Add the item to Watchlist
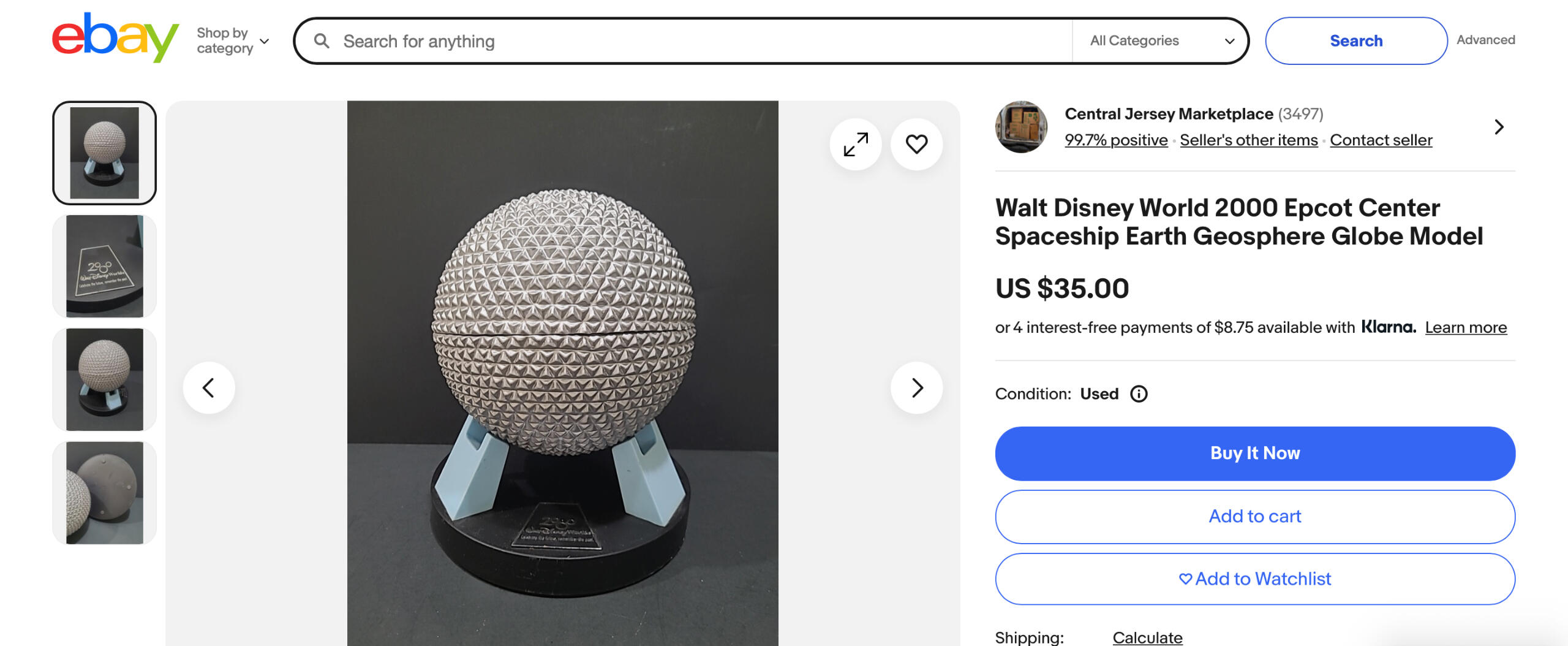This screenshot has width=1568, height=646. pos(1255,579)
